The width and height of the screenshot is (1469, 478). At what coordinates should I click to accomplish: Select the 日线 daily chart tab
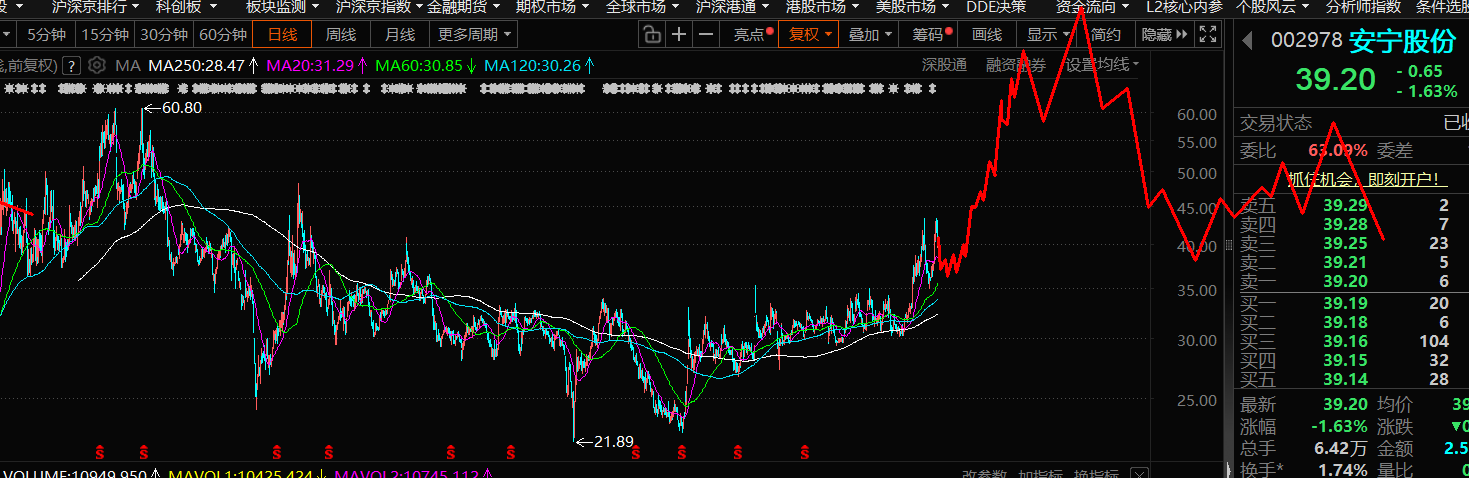(x=281, y=35)
